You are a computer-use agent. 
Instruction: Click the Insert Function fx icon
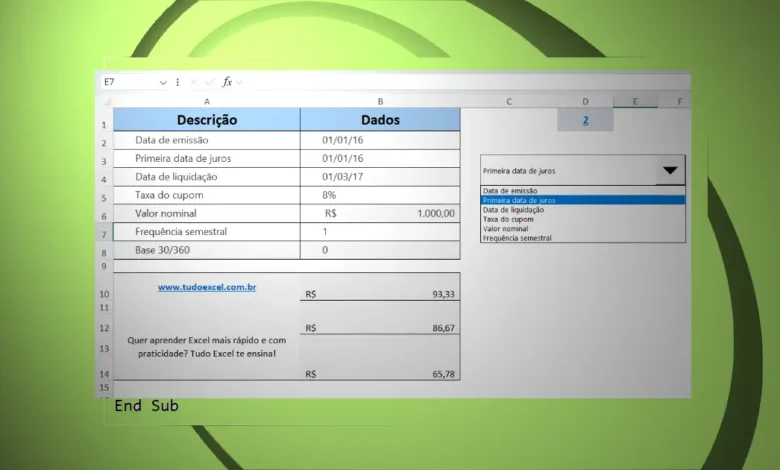point(227,82)
